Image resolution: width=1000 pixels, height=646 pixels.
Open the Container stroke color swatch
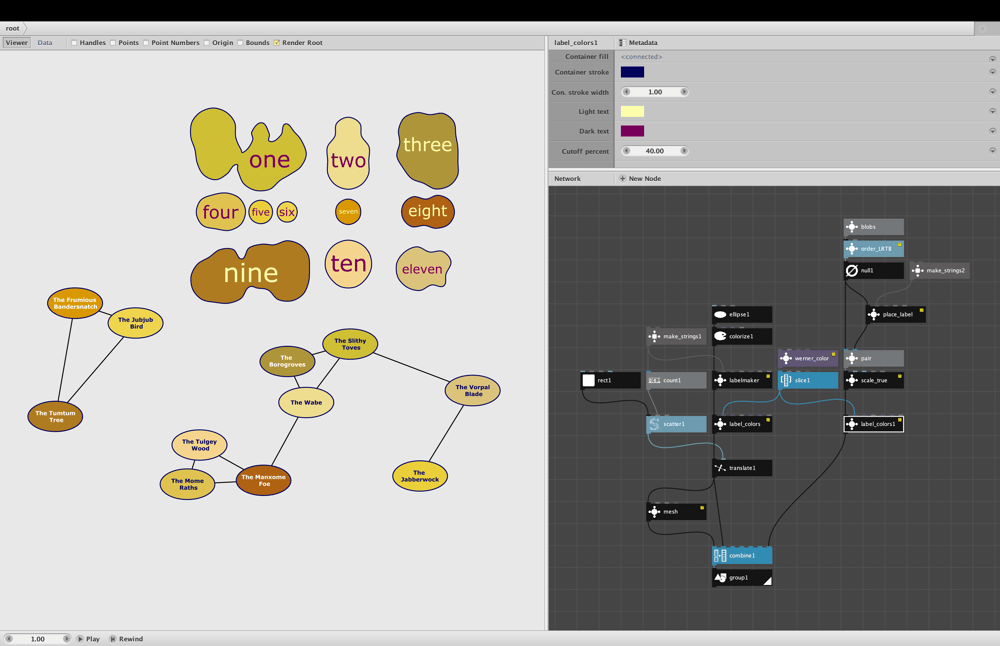click(x=632, y=72)
